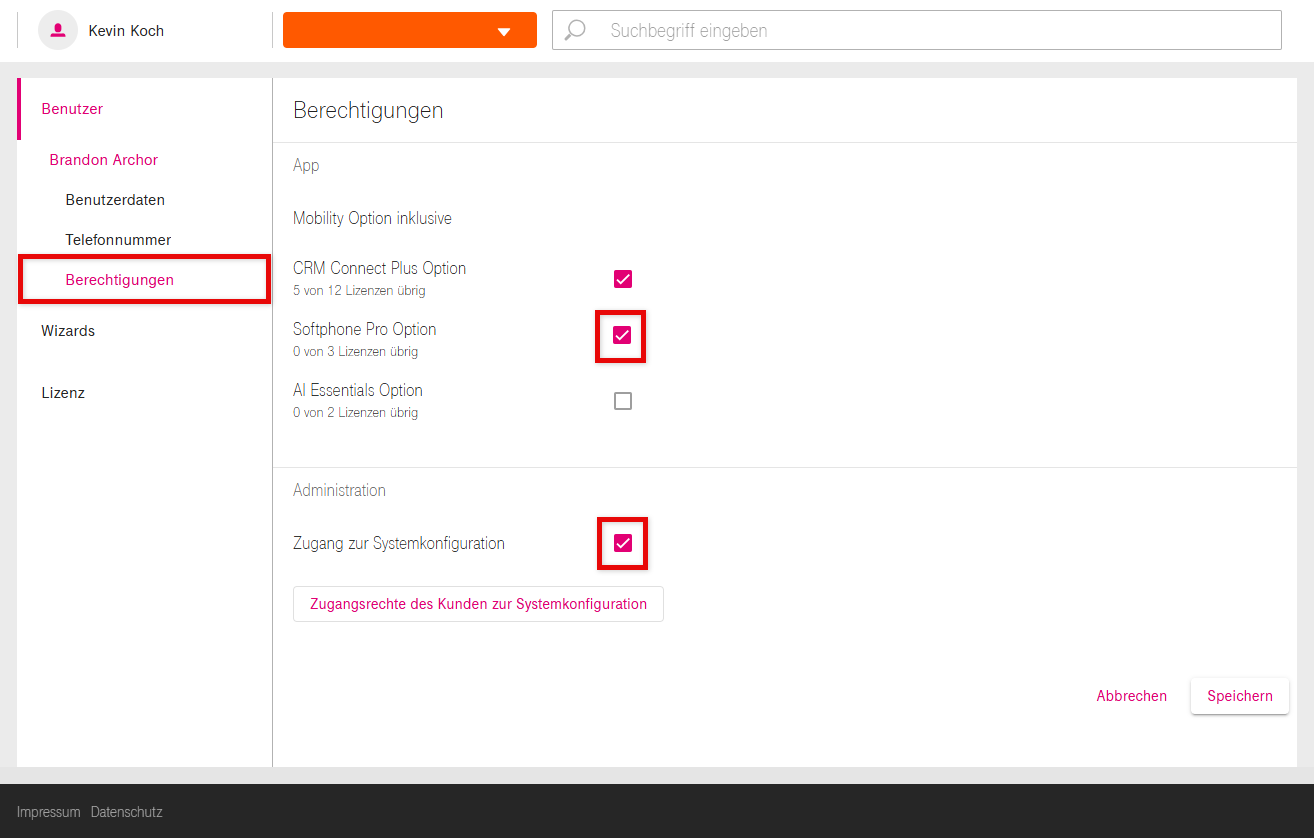Open the Lizenz section

click(x=63, y=393)
